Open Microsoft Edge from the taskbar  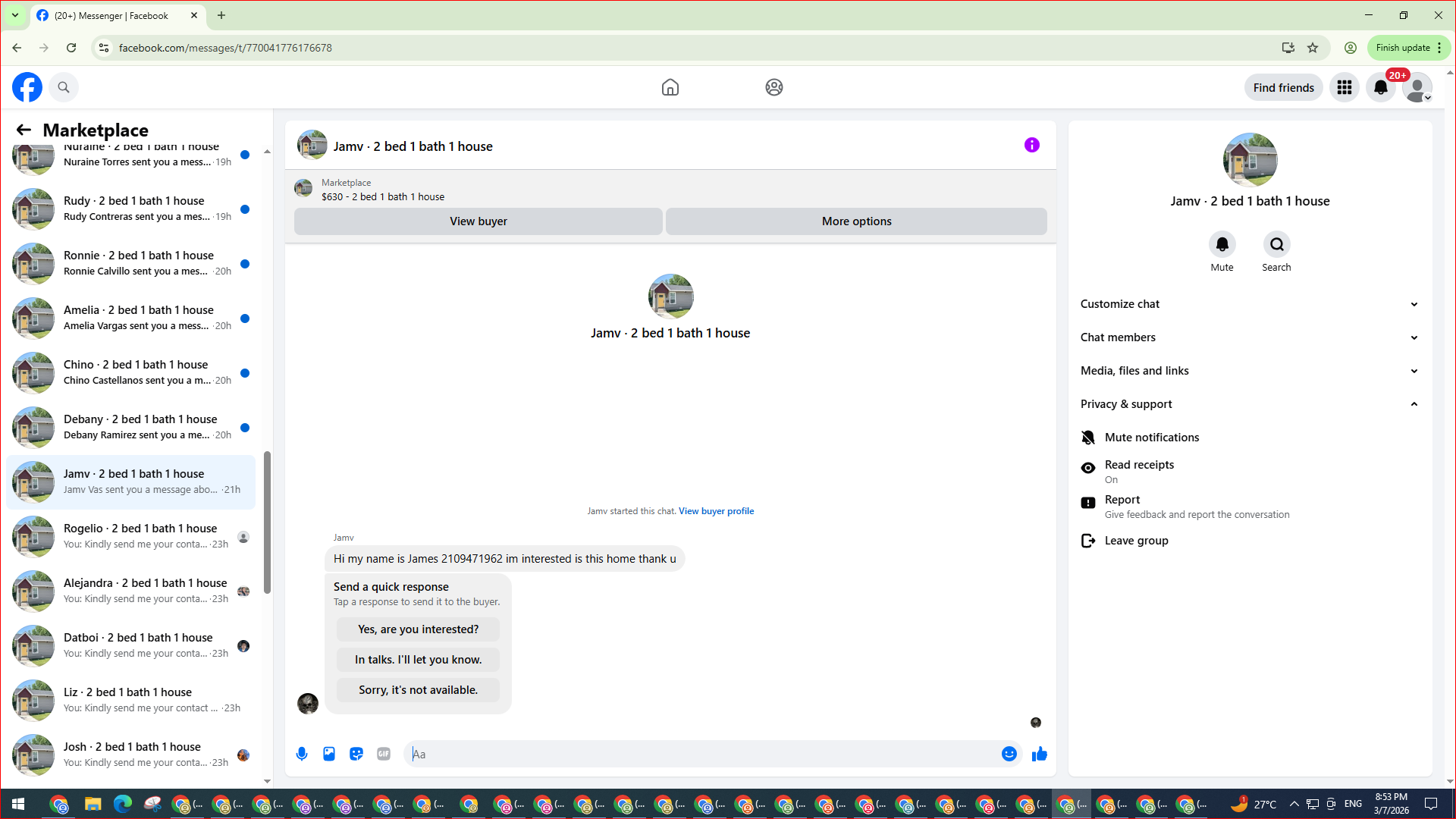(123, 804)
